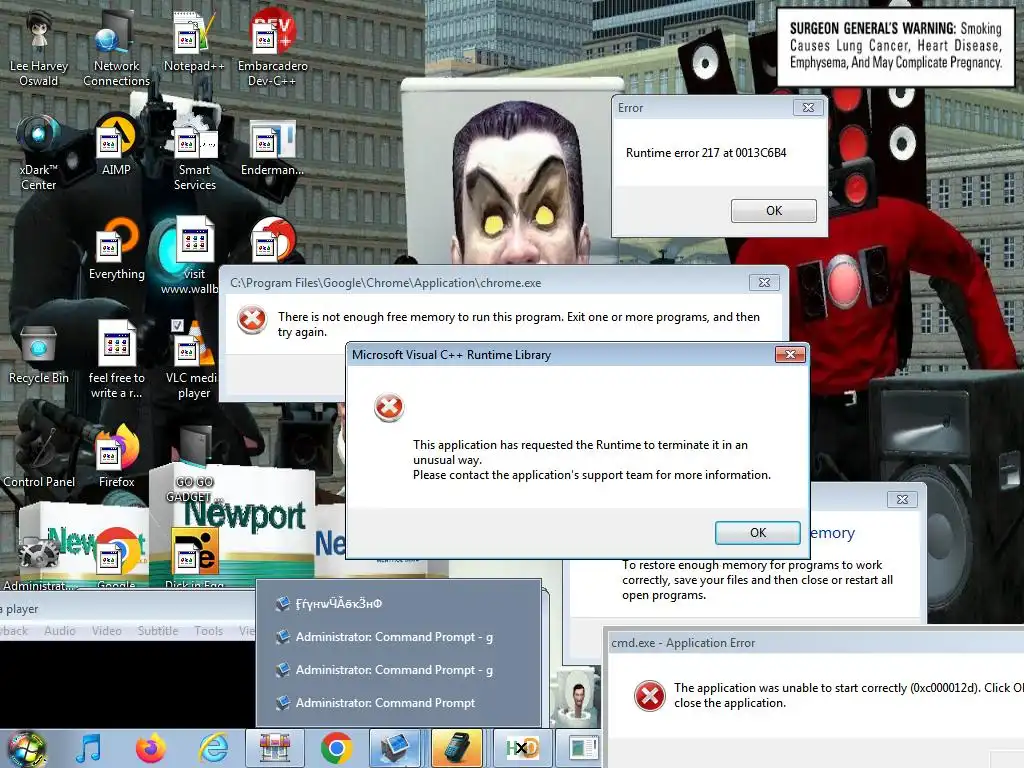Open the Audio menu in VLC

[x=59, y=631]
